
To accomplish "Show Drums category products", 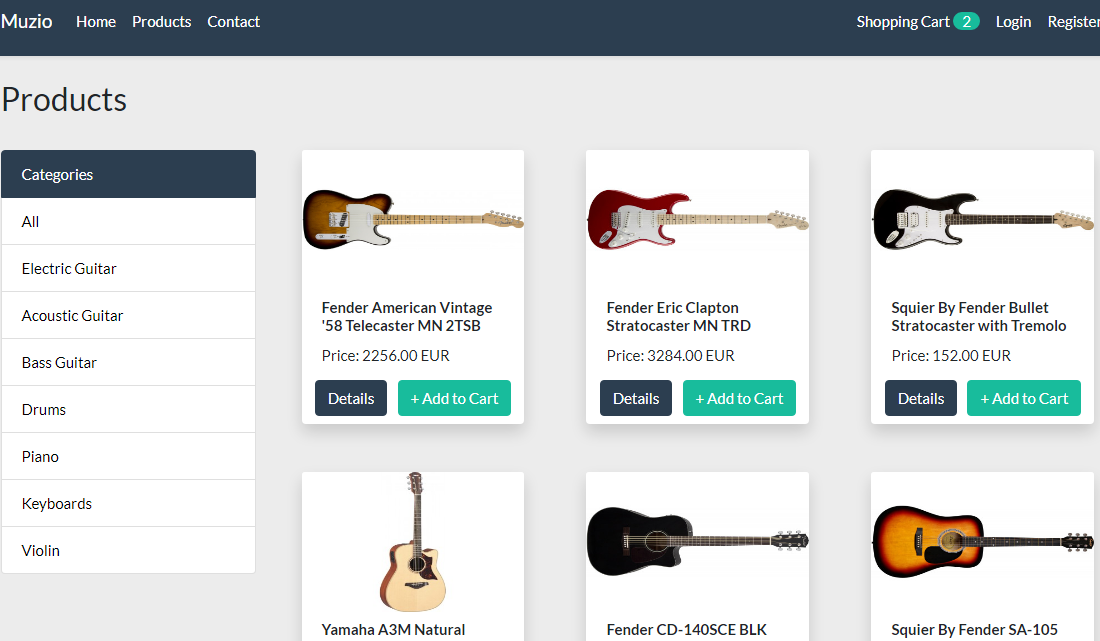I will tap(128, 410).
